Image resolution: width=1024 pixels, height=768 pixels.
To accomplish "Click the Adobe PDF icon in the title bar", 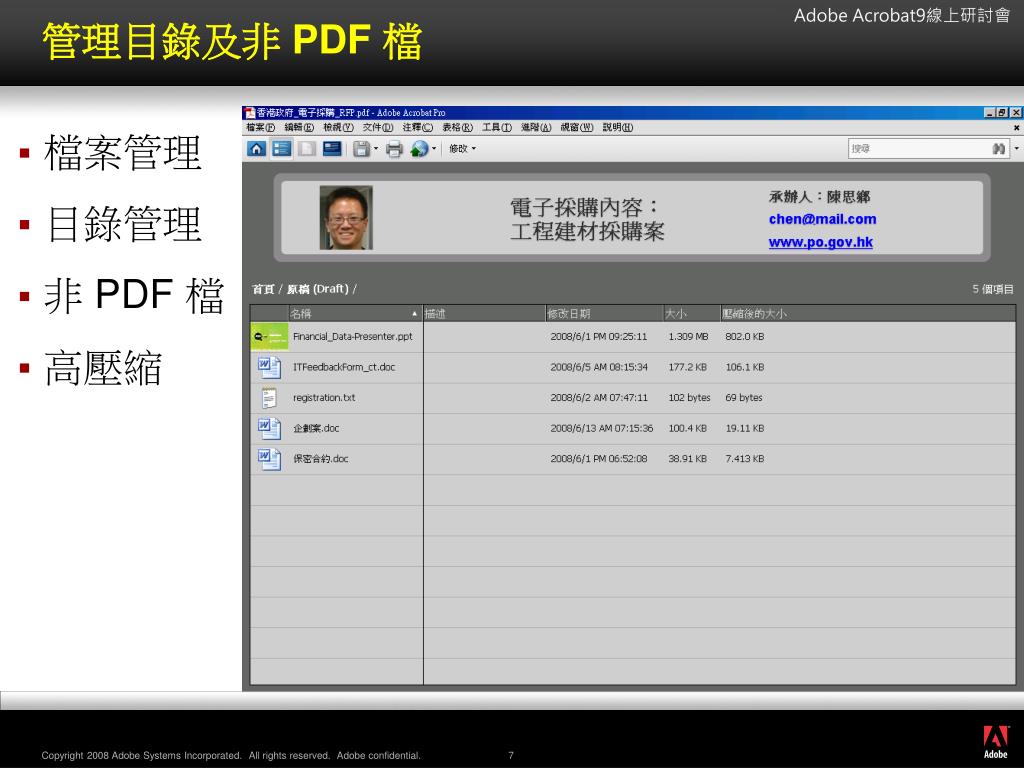I will tap(249, 113).
